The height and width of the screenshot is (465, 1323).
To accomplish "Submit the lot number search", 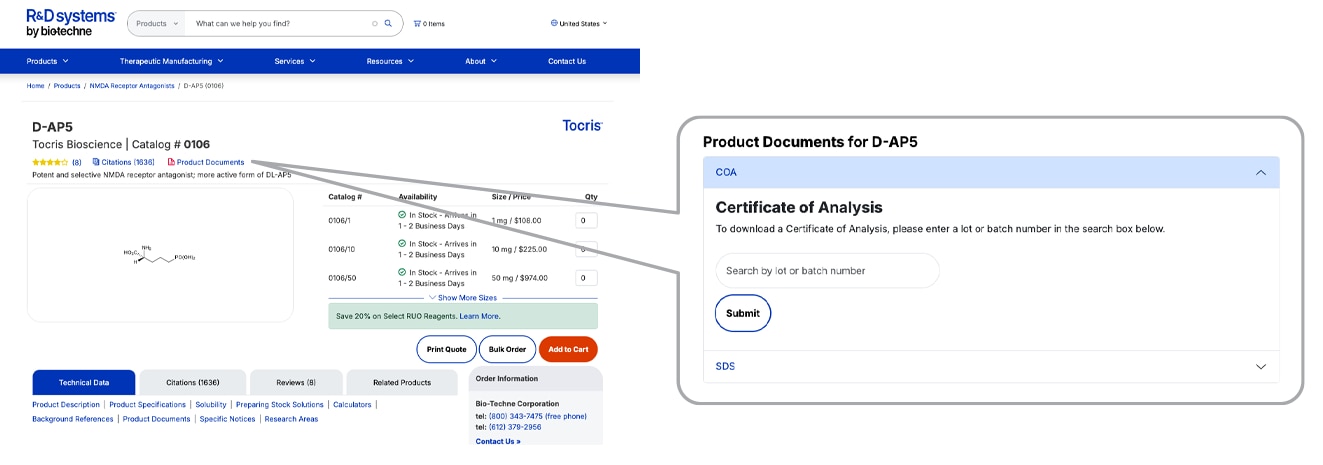I will [x=743, y=313].
